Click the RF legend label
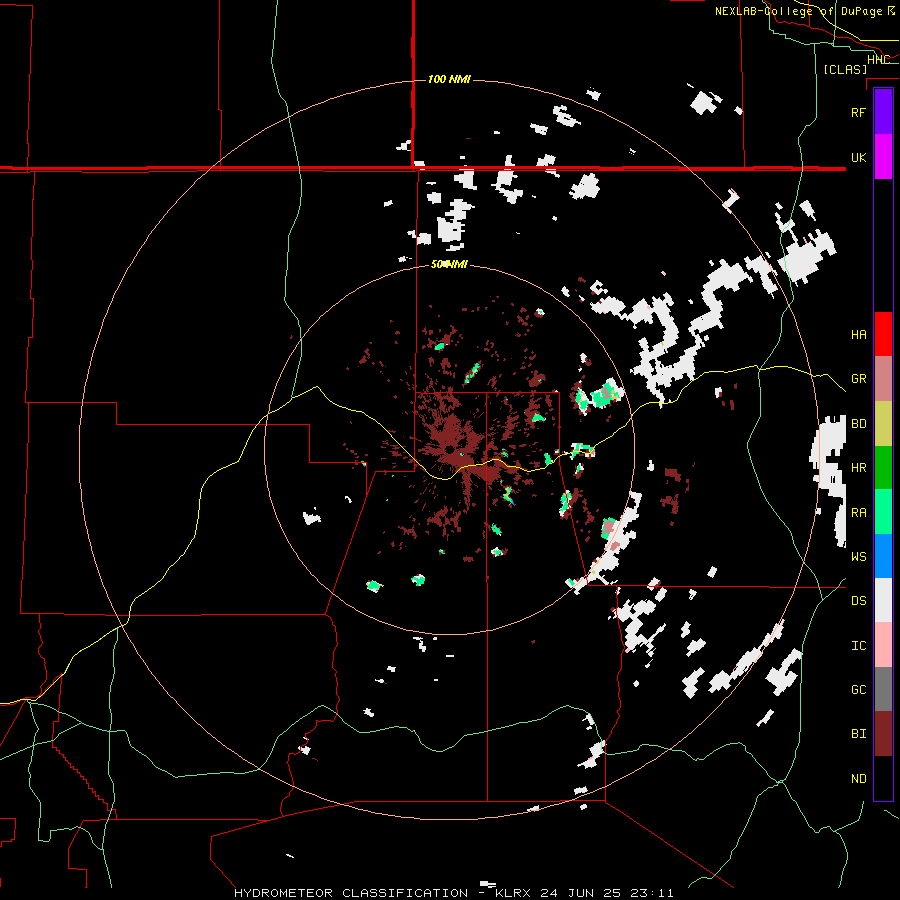This screenshot has width=900, height=900. pyautogui.click(x=859, y=112)
